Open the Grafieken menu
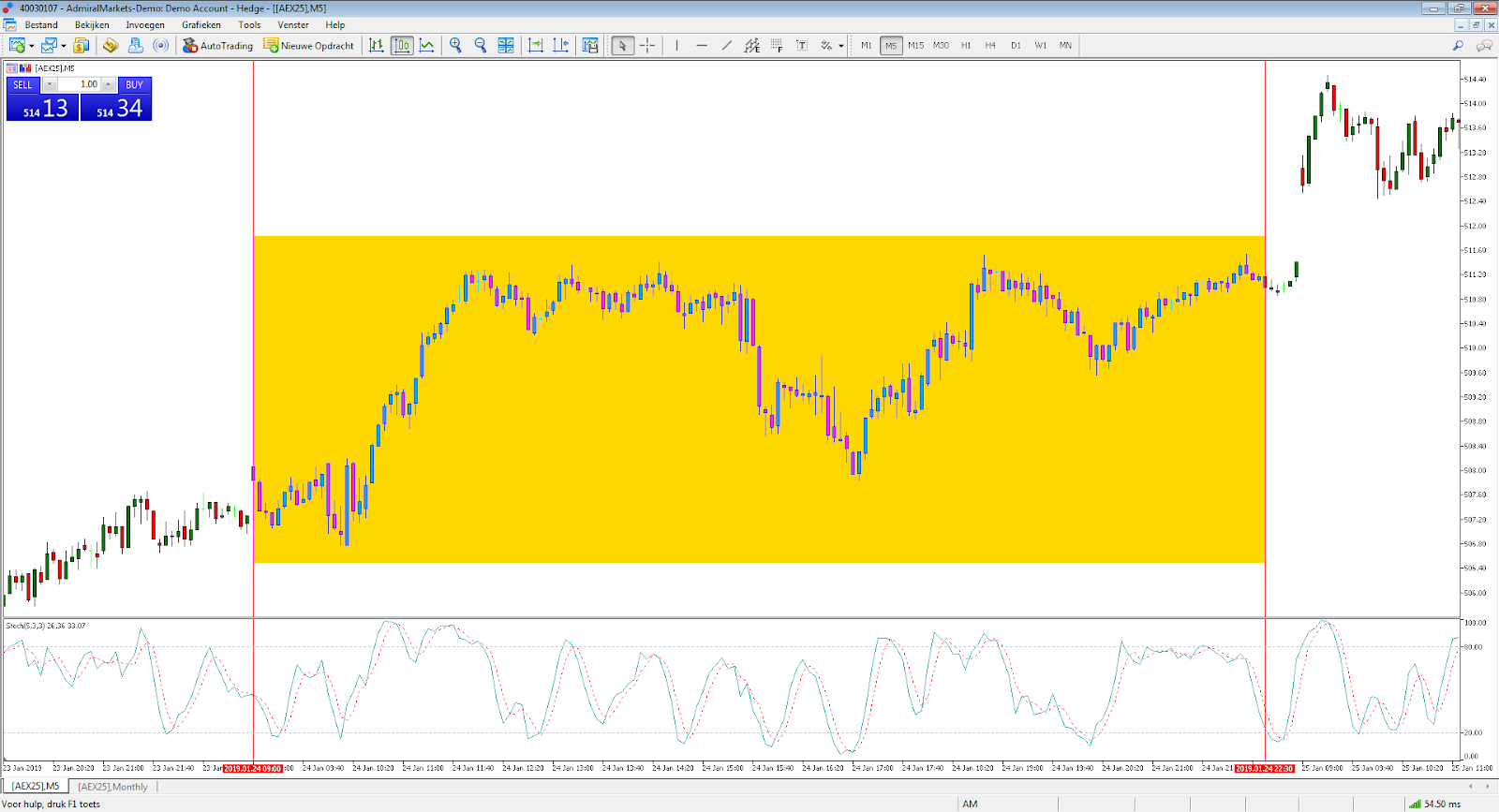Image resolution: width=1499 pixels, height=812 pixels. pyautogui.click(x=201, y=25)
